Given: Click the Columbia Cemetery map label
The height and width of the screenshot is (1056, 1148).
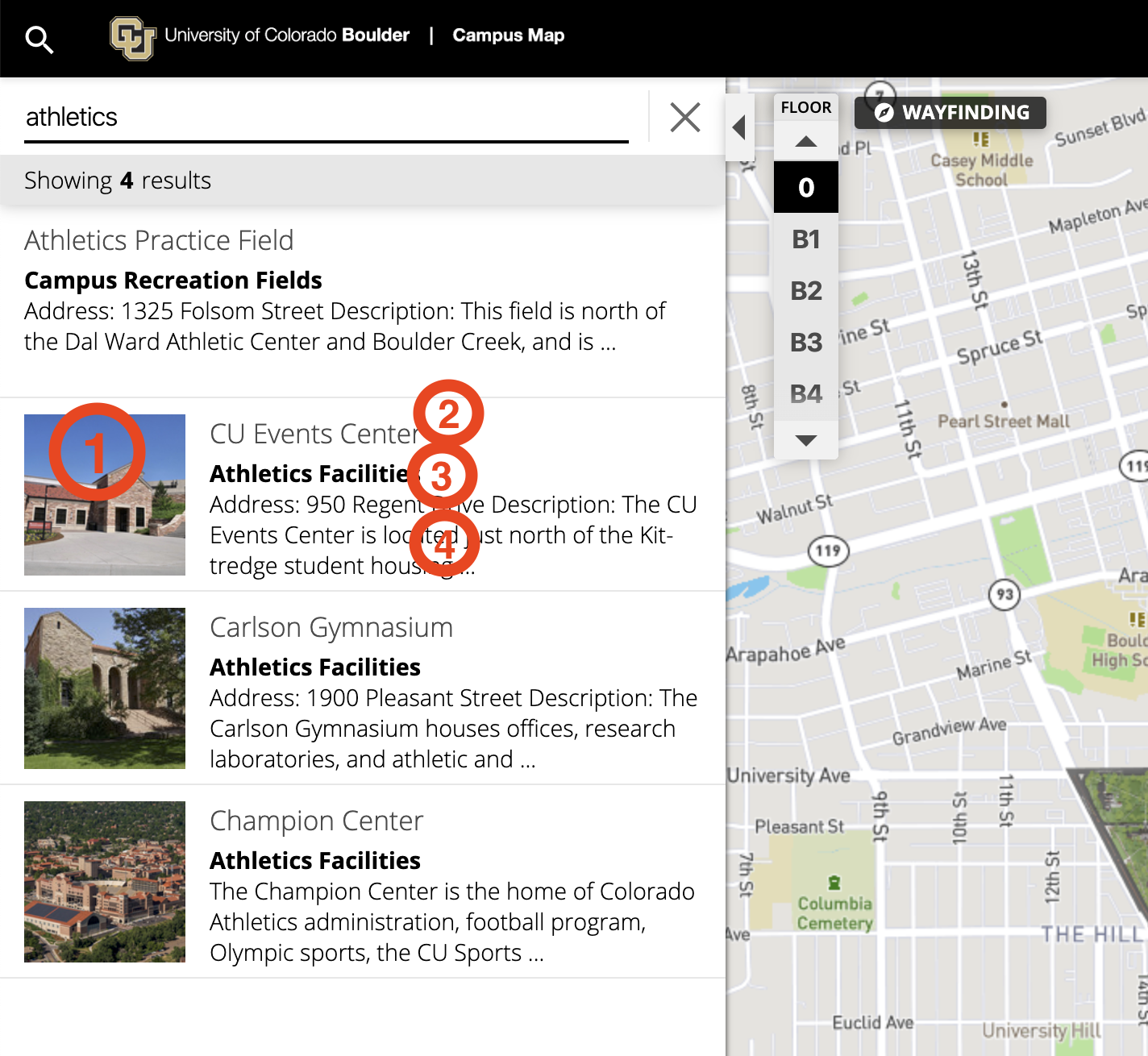Looking at the screenshot, I should [x=835, y=913].
